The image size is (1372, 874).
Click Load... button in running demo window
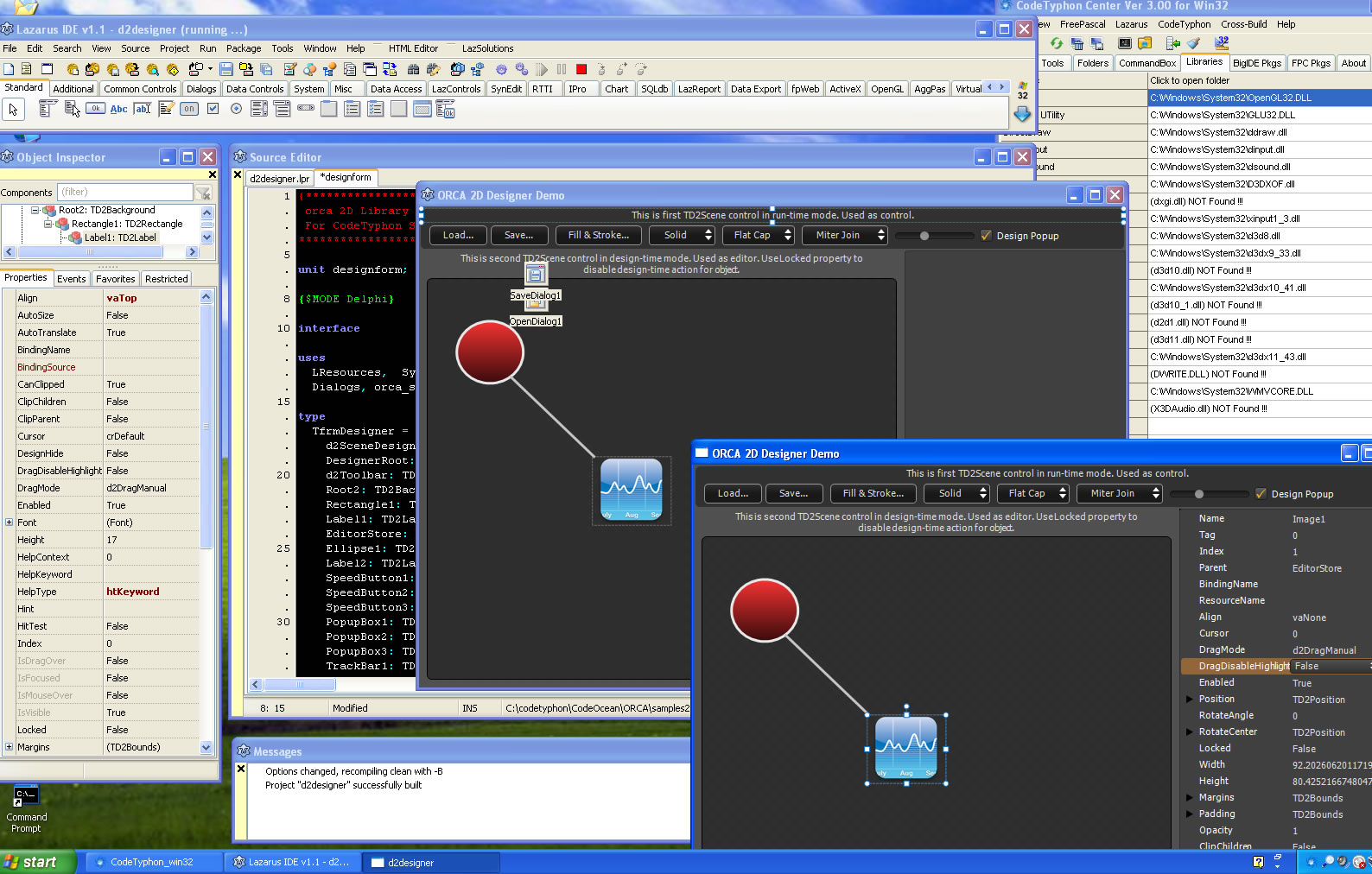[x=733, y=493]
